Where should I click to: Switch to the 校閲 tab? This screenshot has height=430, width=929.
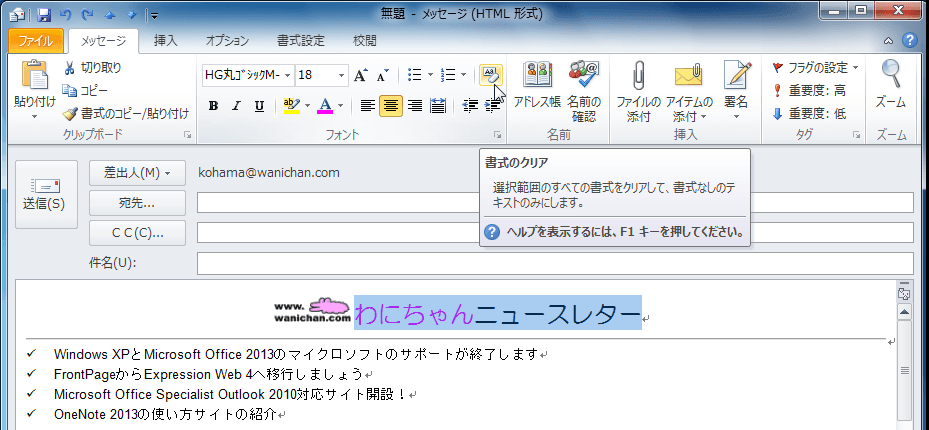coord(364,41)
